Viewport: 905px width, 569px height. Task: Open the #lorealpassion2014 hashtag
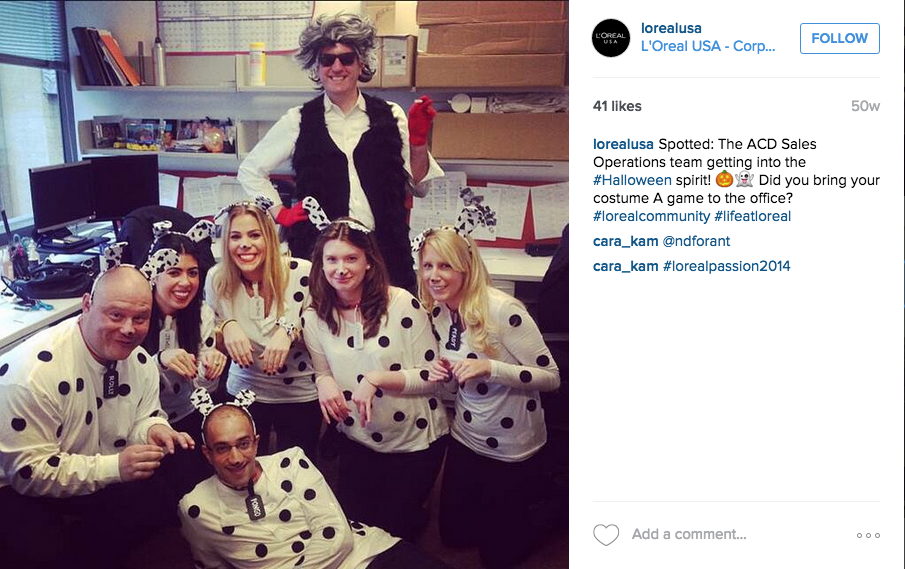(726, 266)
